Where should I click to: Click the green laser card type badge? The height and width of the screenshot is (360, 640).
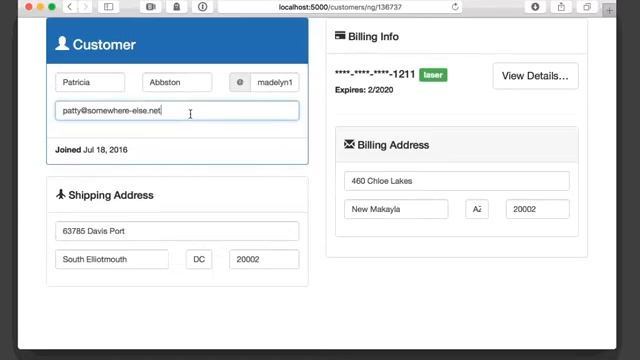433,75
